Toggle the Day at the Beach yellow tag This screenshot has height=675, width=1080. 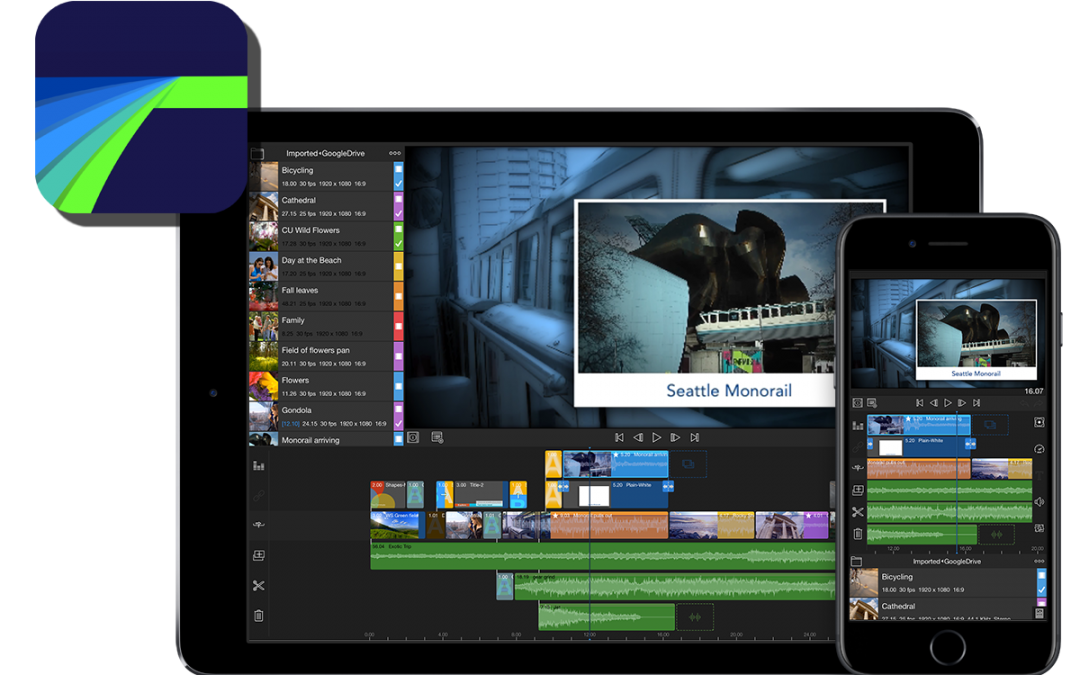point(398,267)
